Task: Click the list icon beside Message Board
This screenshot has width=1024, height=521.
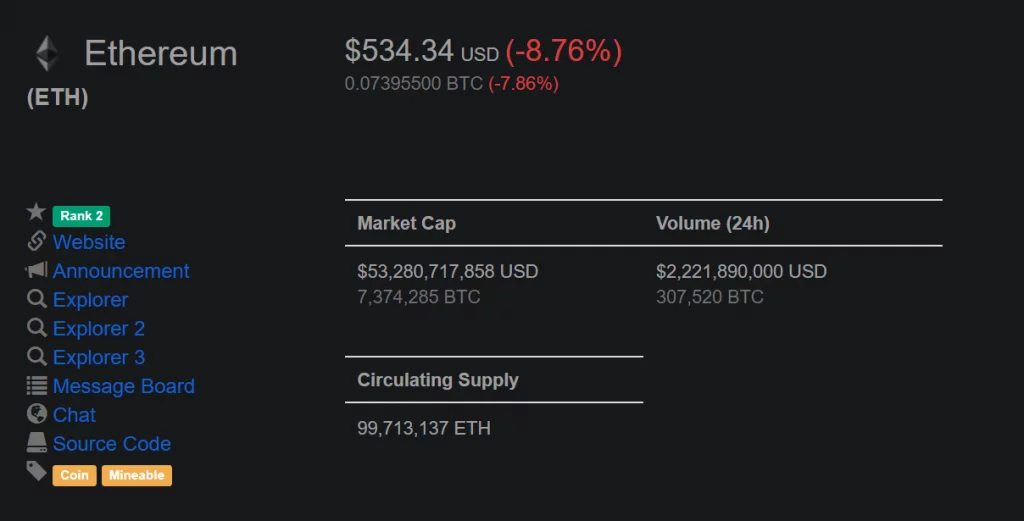Action: tap(37, 385)
